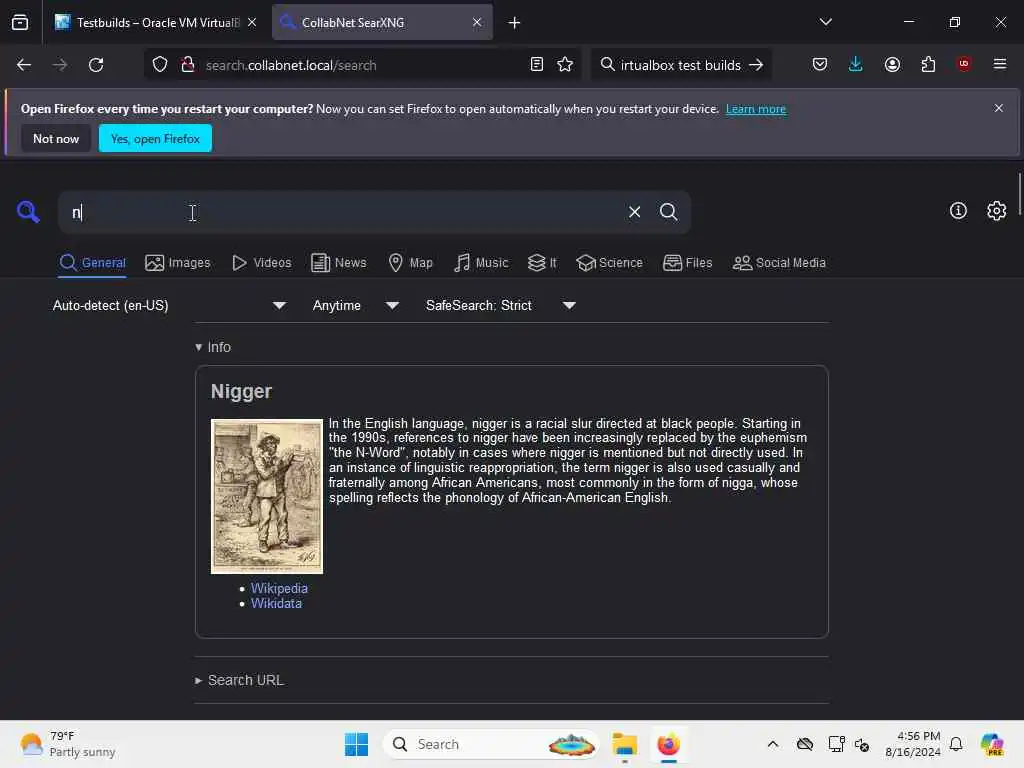Image resolution: width=1024 pixels, height=768 pixels.
Task: Close the Testbuilds VirtualBox tab
Action: pos(252,22)
